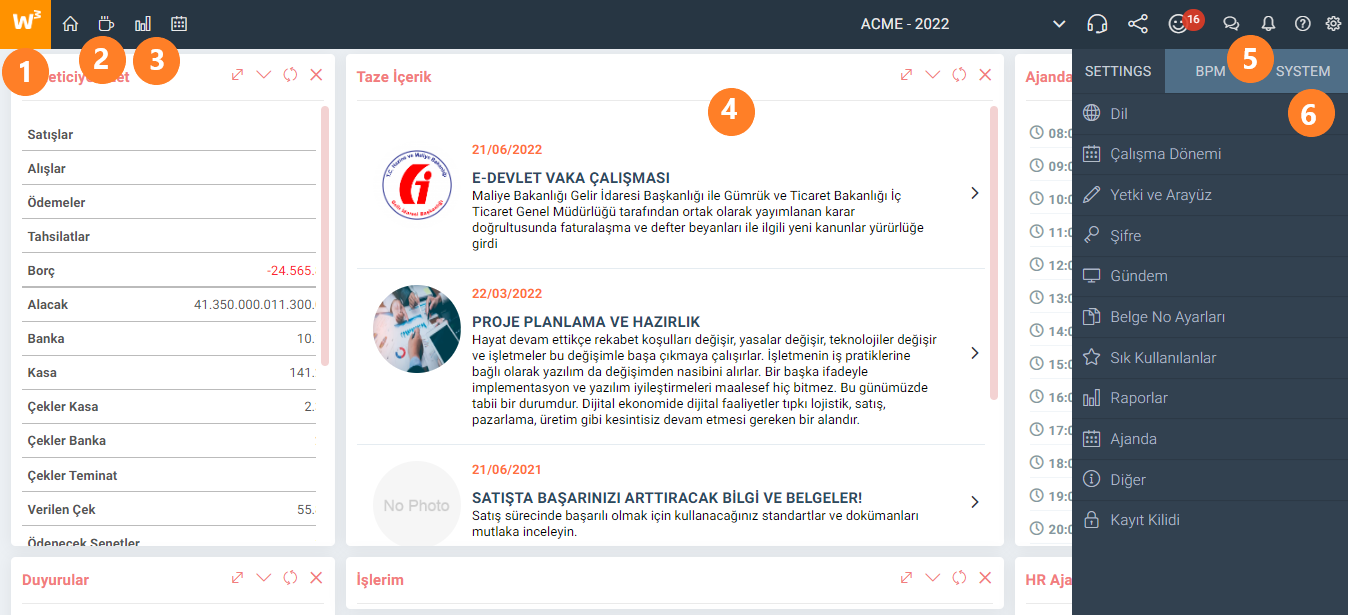
Task: Open the E-DEVLET VAKA ÇALIŞMASI article
Action: 571,178
